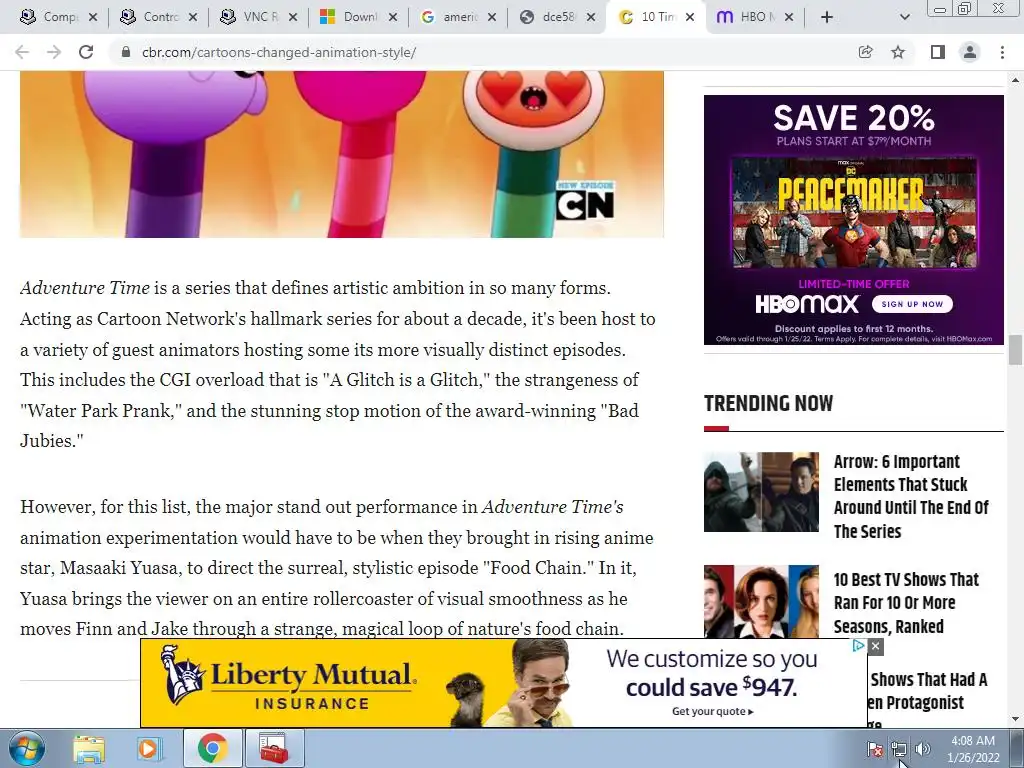This screenshot has height=768, width=1024.
Task: Open Arrow: 6 Important Elements article
Action: coord(911,496)
